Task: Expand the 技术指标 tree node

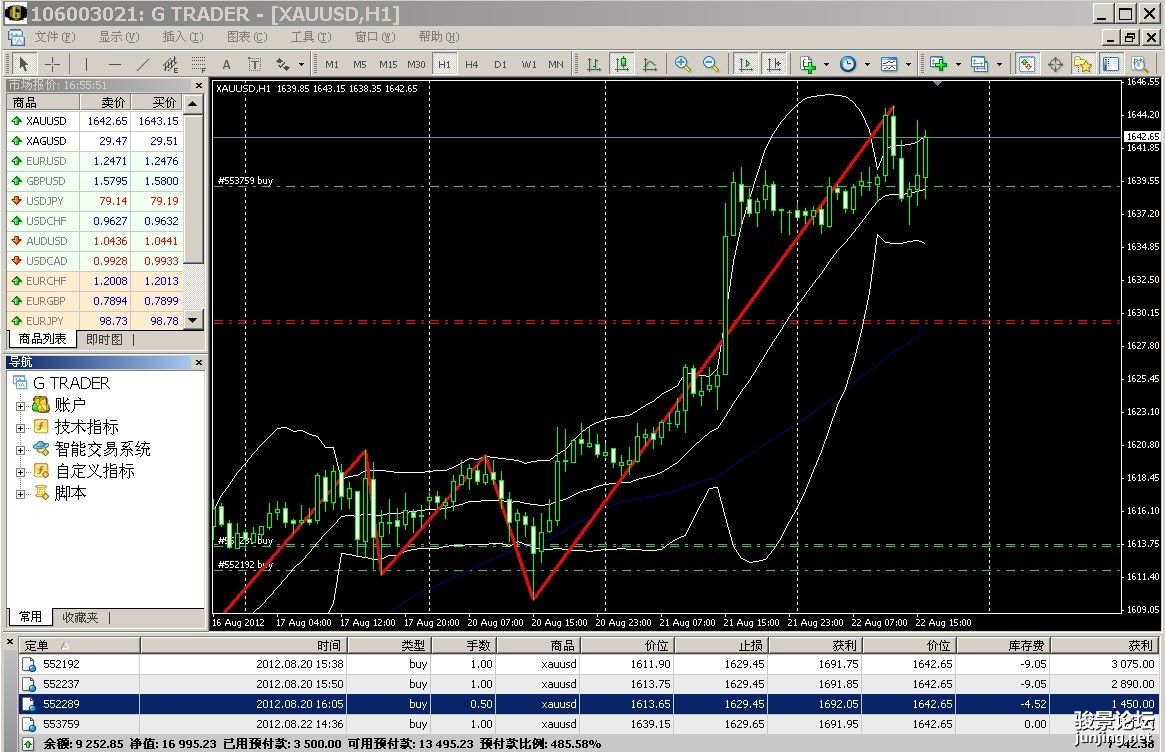Action: pyautogui.click(x=21, y=428)
